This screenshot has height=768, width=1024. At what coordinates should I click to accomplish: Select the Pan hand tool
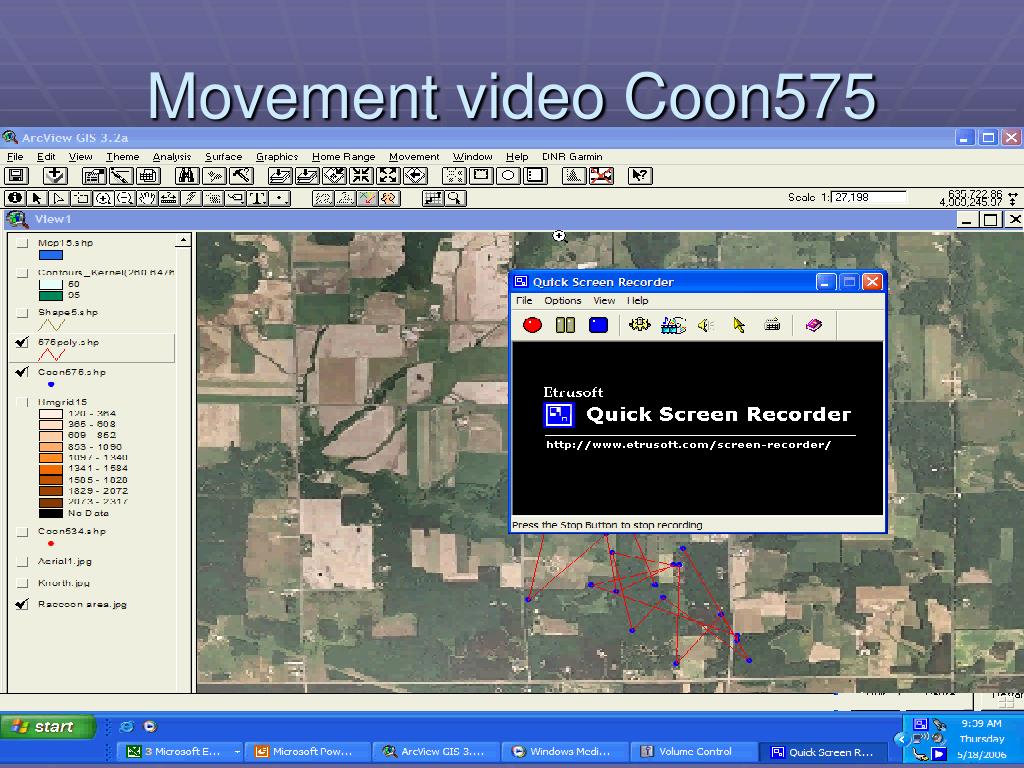point(147,198)
